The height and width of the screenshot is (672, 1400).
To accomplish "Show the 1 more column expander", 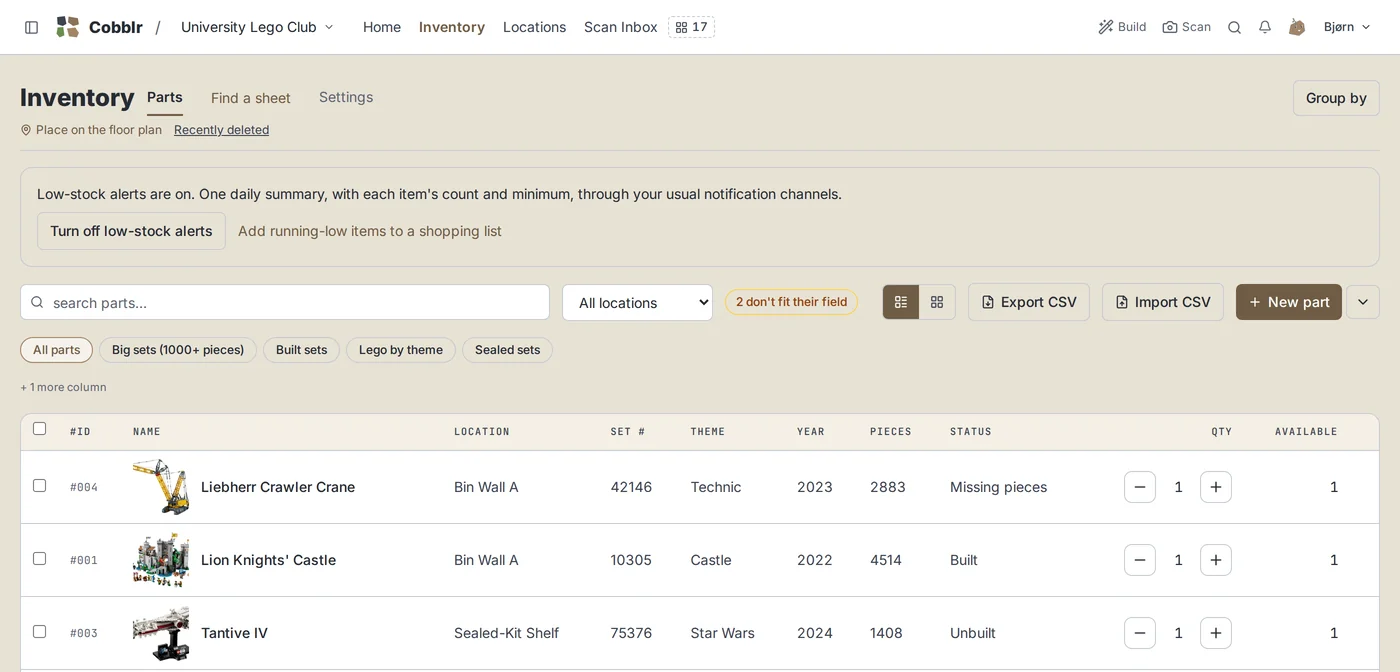I will pyautogui.click(x=63, y=387).
